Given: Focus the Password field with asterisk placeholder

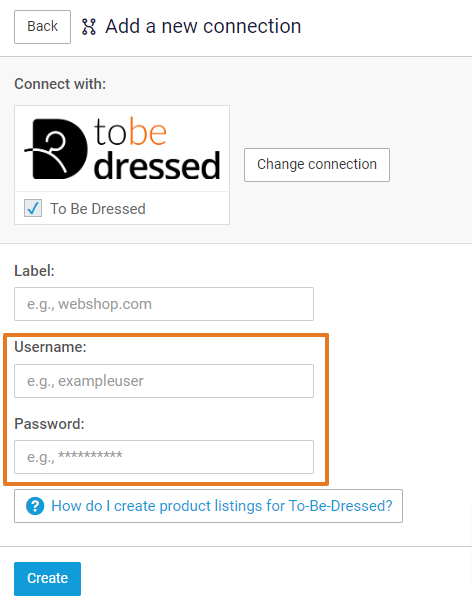Looking at the screenshot, I should [x=164, y=457].
